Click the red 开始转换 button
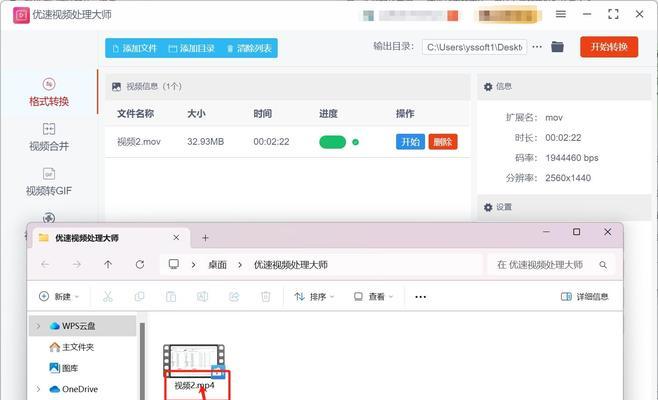Screen dimensions: 658x400 tap(609, 47)
